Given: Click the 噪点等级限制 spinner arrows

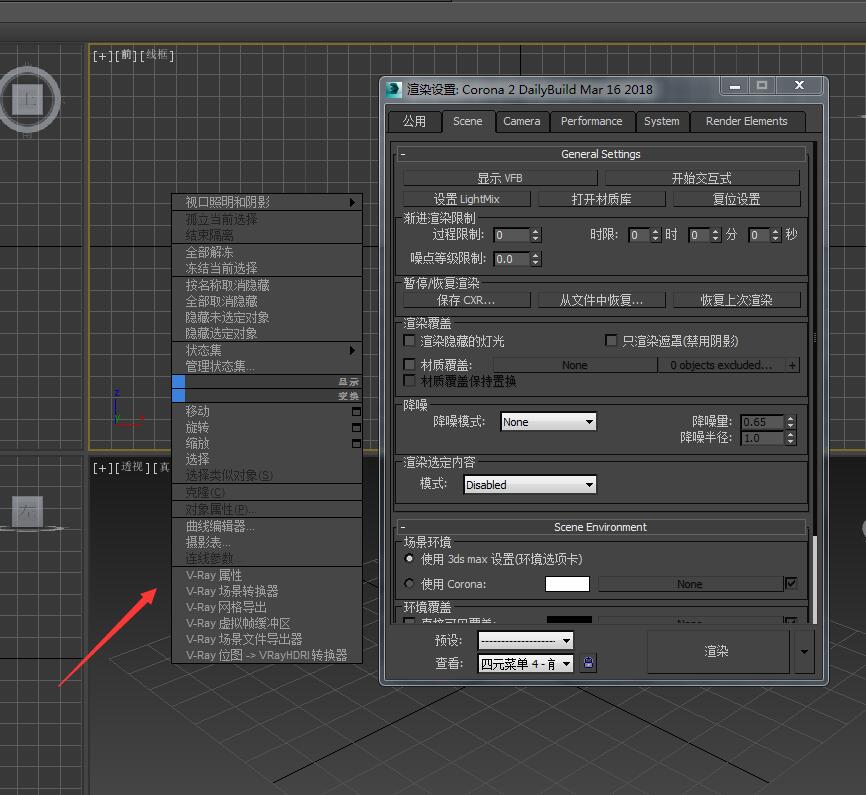Looking at the screenshot, I should point(535,259).
